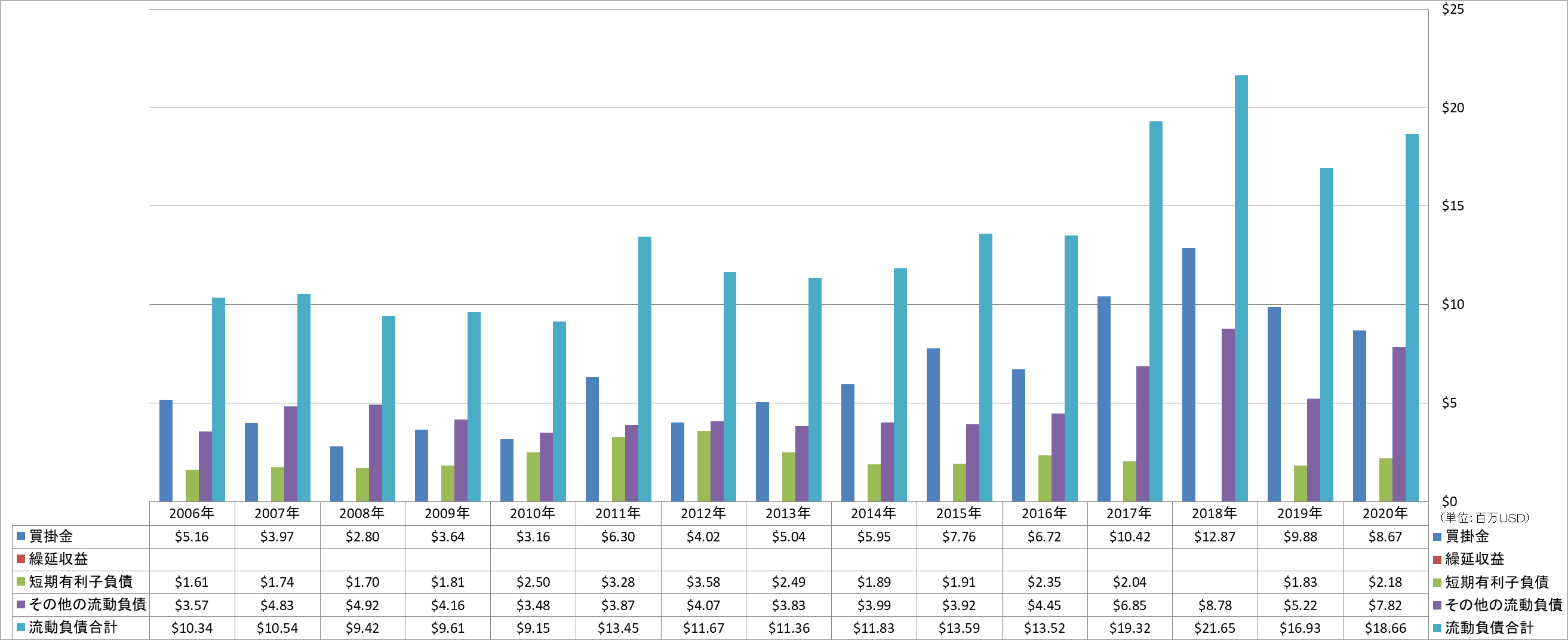This screenshot has width=1568, height=640.
Task: Click the 2016年 column header
Action: tap(1044, 513)
